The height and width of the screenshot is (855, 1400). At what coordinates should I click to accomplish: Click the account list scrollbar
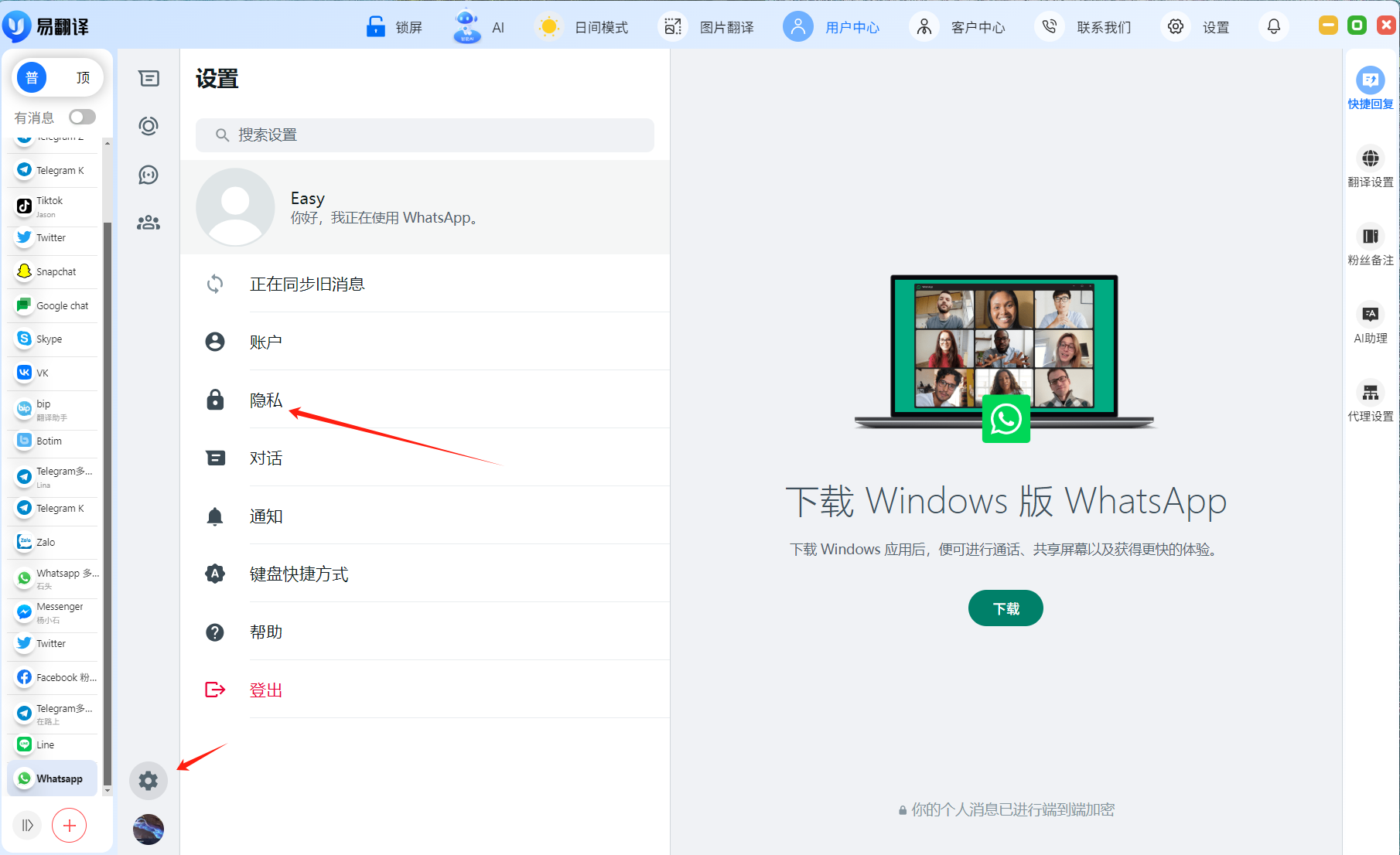point(108,502)
